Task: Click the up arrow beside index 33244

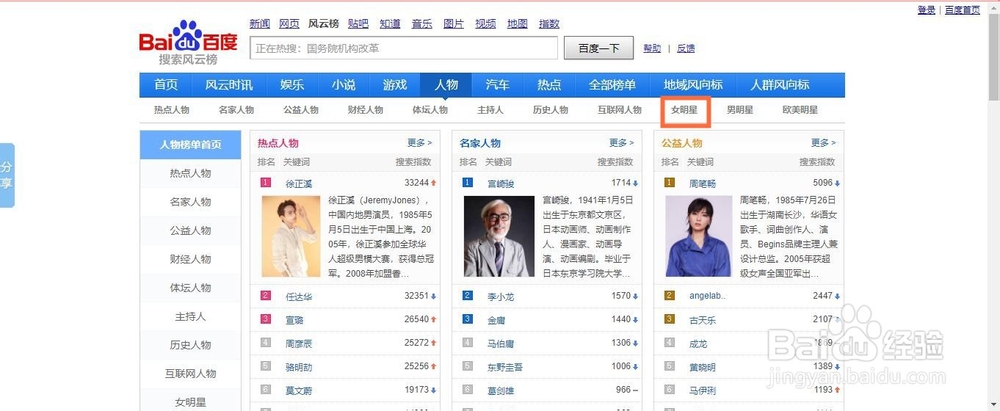Action: pyautogui.click(x=434, y=183)
